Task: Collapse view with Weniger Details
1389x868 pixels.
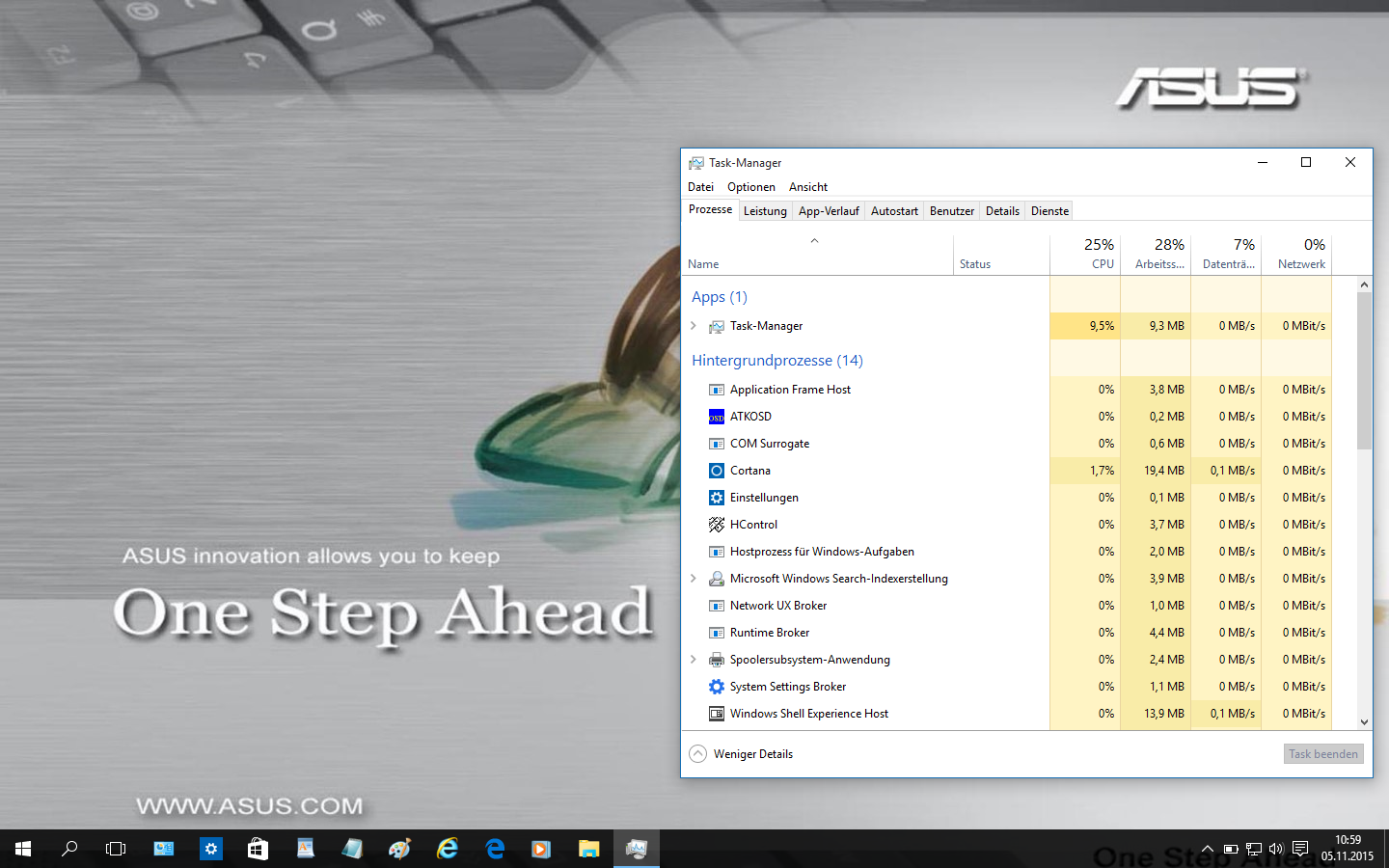Action: (x=741, y=754)
